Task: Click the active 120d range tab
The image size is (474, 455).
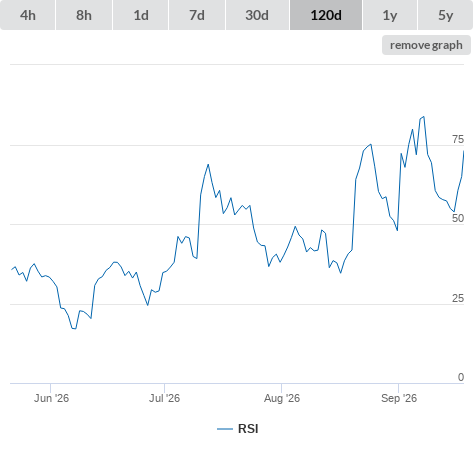Action: coord(326,15)
